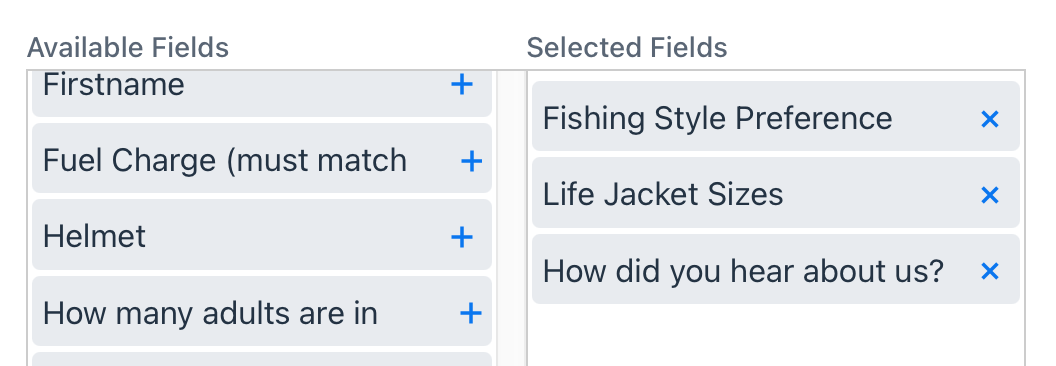Remove How did you hear about us field

tap(989, 272)
